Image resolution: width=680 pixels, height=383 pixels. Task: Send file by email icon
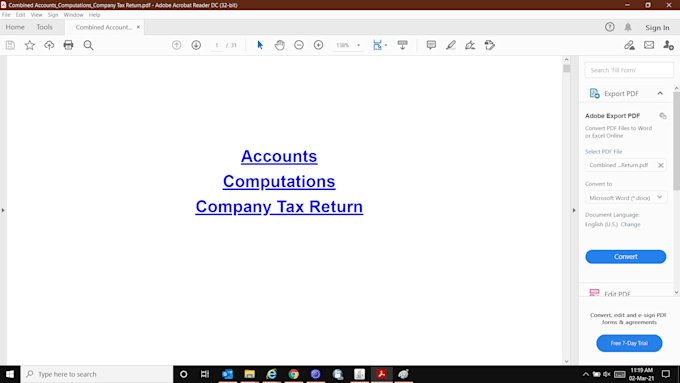click(649, 45)
